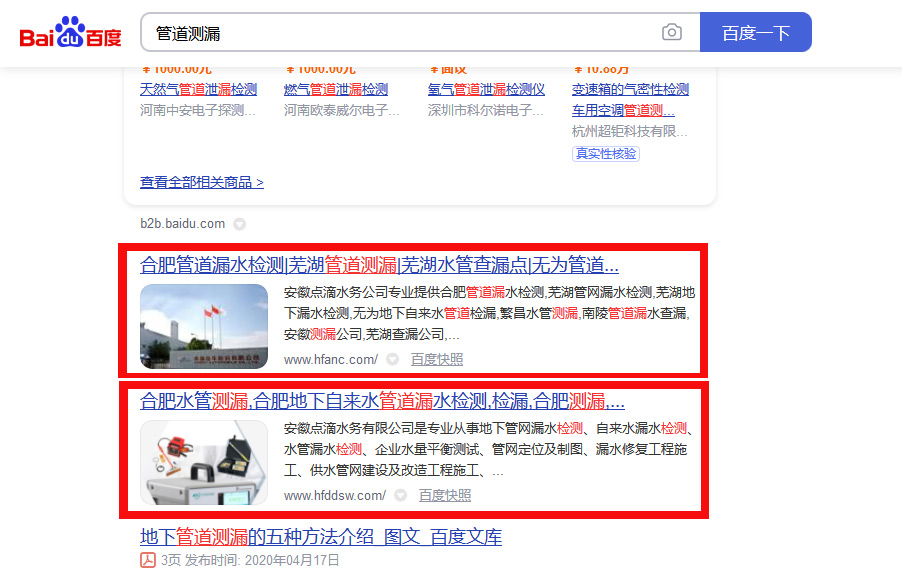Screen dimensions: 902x571
Task: Open 查看全部相关商品 link
Action: [202, 183]
